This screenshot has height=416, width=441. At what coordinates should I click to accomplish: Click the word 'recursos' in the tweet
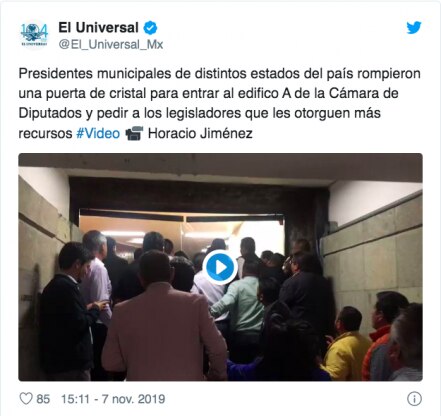pos(45,134)
